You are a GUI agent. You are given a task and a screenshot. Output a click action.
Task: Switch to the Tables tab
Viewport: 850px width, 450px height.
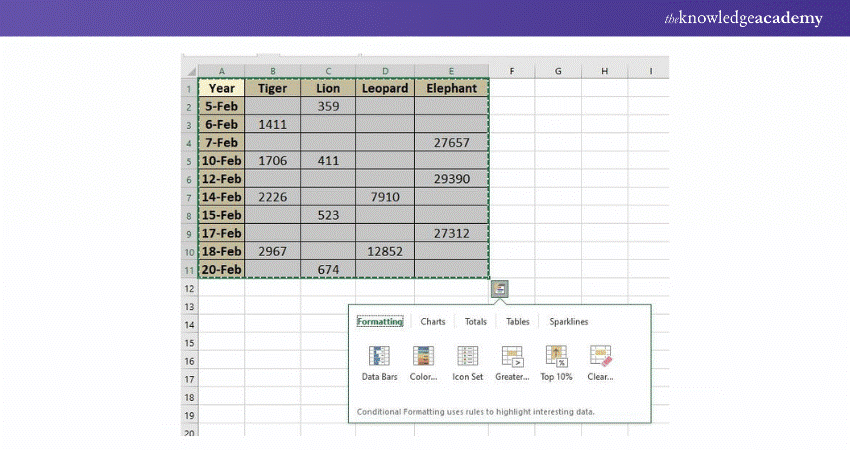point(517,322)
